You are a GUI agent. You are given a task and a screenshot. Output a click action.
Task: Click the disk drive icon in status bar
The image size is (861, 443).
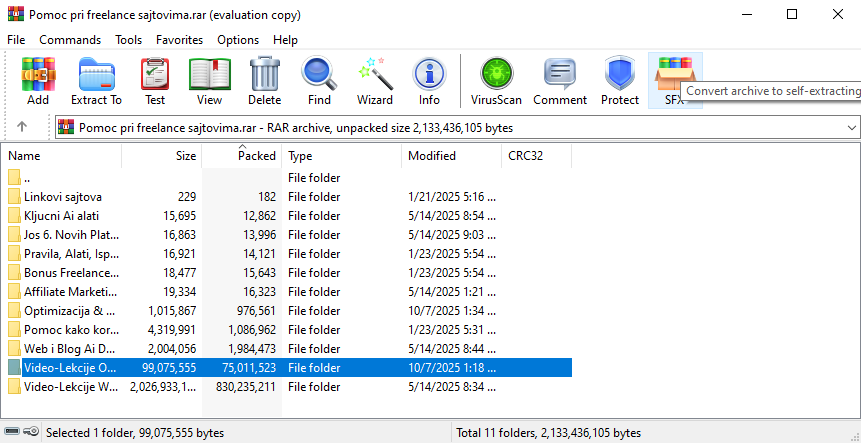click(x=14, y=433)
